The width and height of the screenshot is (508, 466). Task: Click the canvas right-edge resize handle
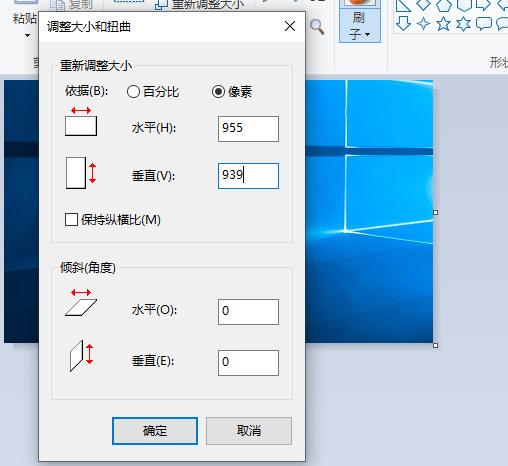(435, 212)
